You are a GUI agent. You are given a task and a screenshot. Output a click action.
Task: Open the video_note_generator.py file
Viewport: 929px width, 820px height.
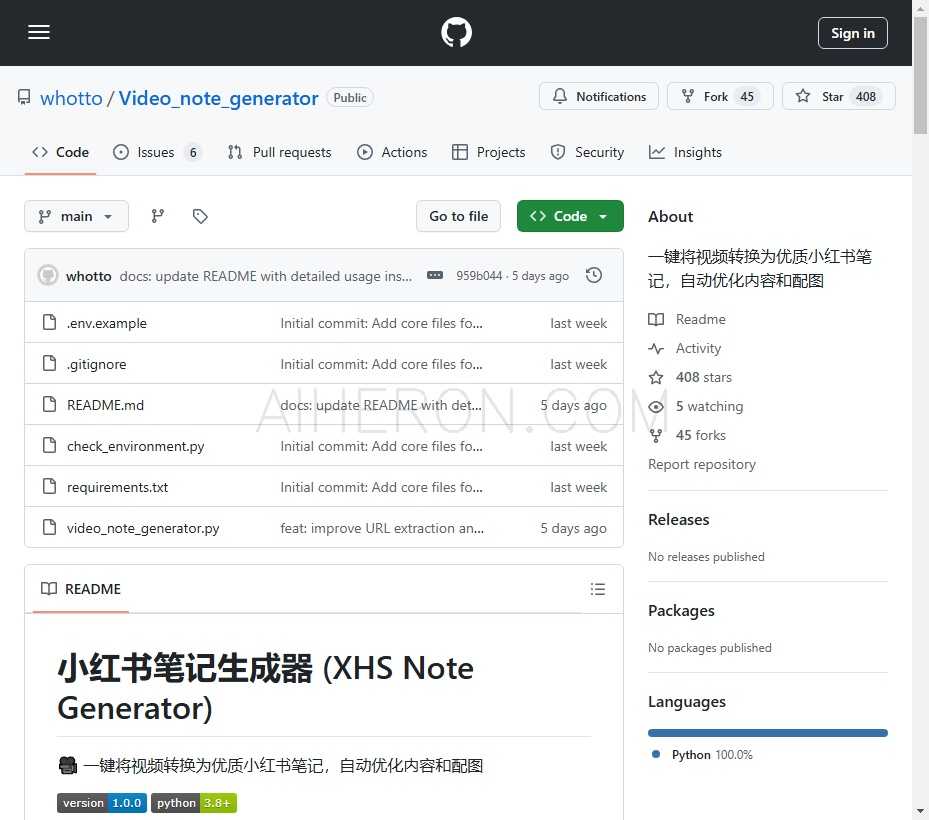click(x=143, y=528)
